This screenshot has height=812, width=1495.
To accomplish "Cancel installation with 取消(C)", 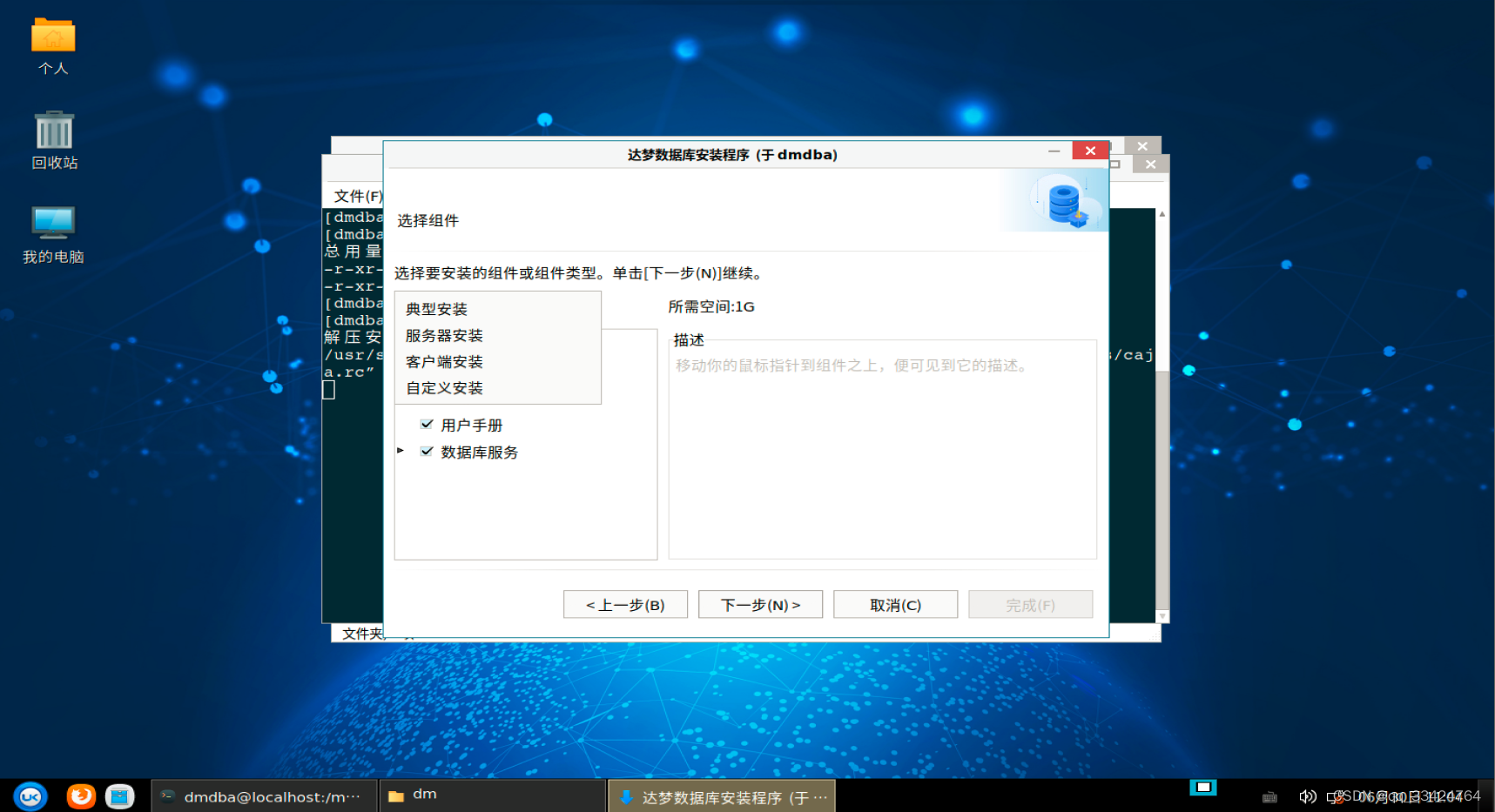I will [x=895, y=604].
